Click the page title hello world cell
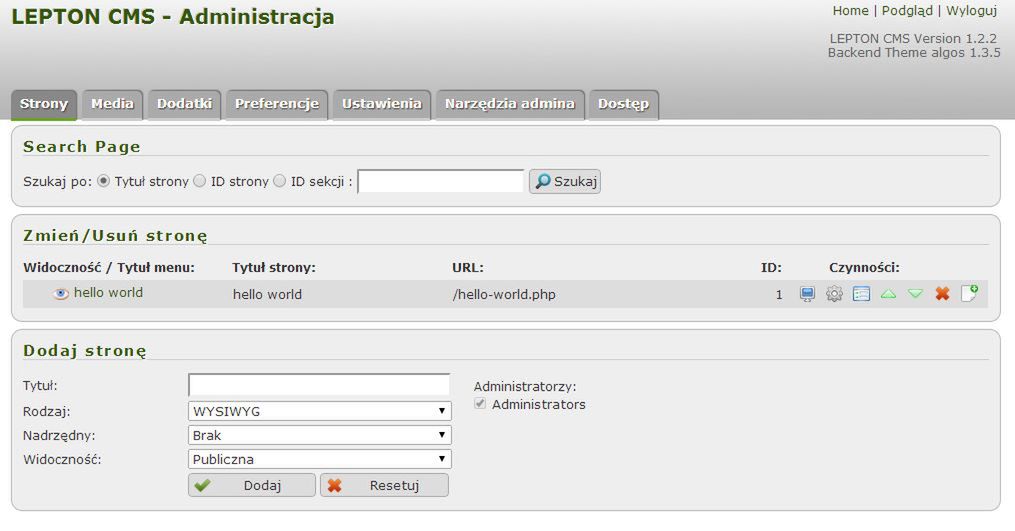 (267, 295)
